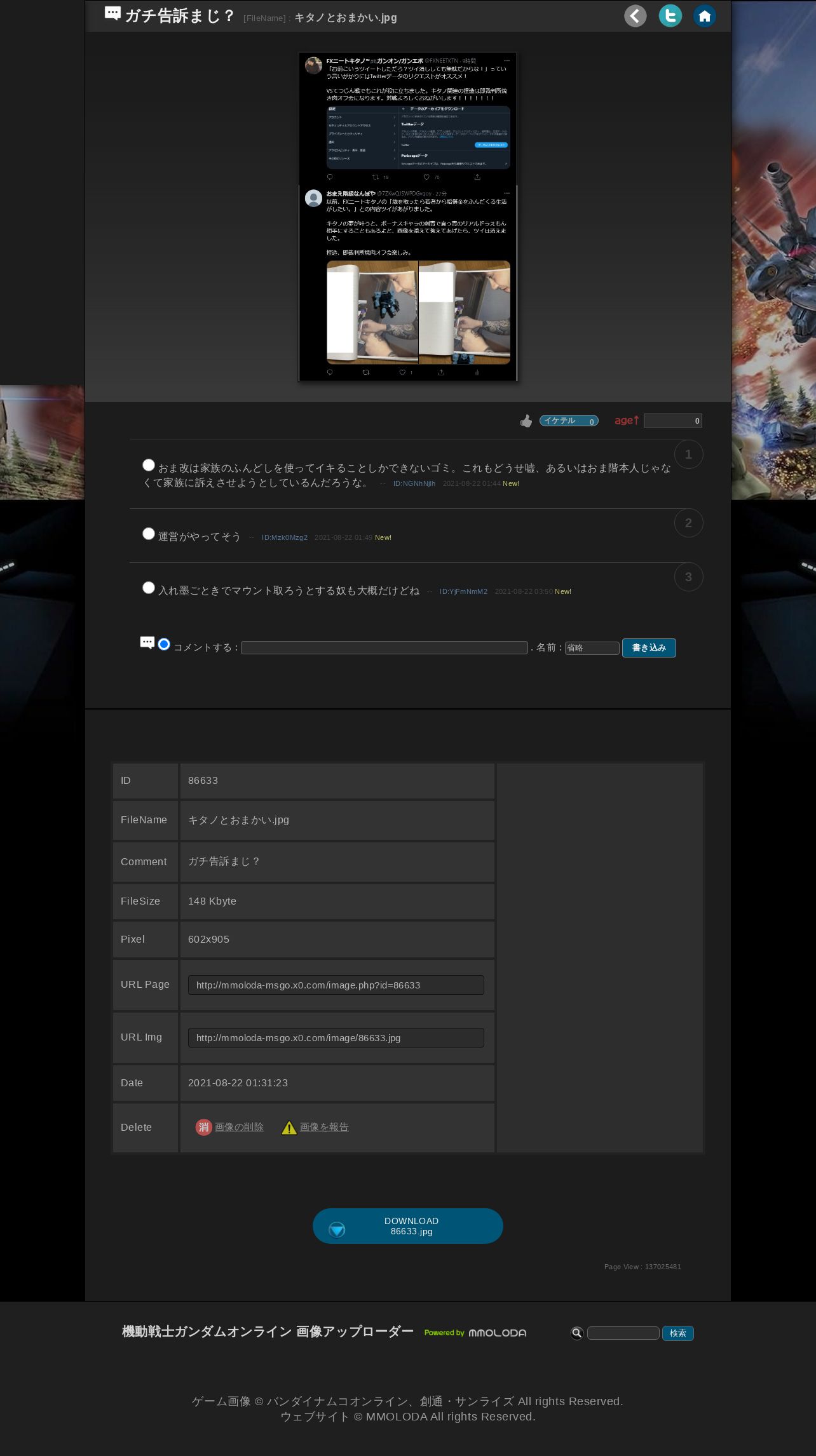Click the magnifier search icon in footer
Screen dimensions: 816x1456
click(576, 1333)
